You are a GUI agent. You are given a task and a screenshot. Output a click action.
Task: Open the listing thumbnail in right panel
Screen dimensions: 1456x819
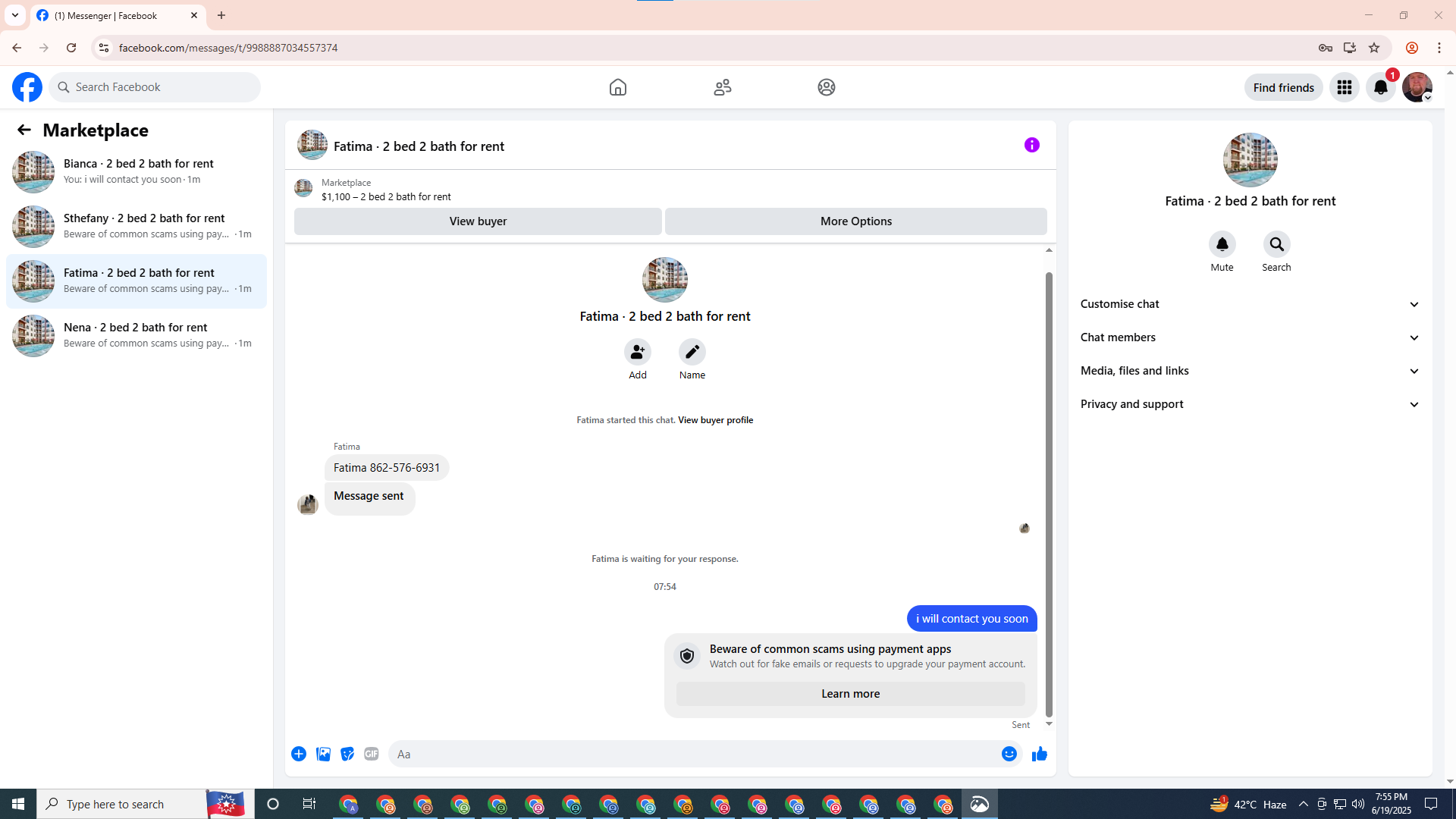coord(1250,160)
